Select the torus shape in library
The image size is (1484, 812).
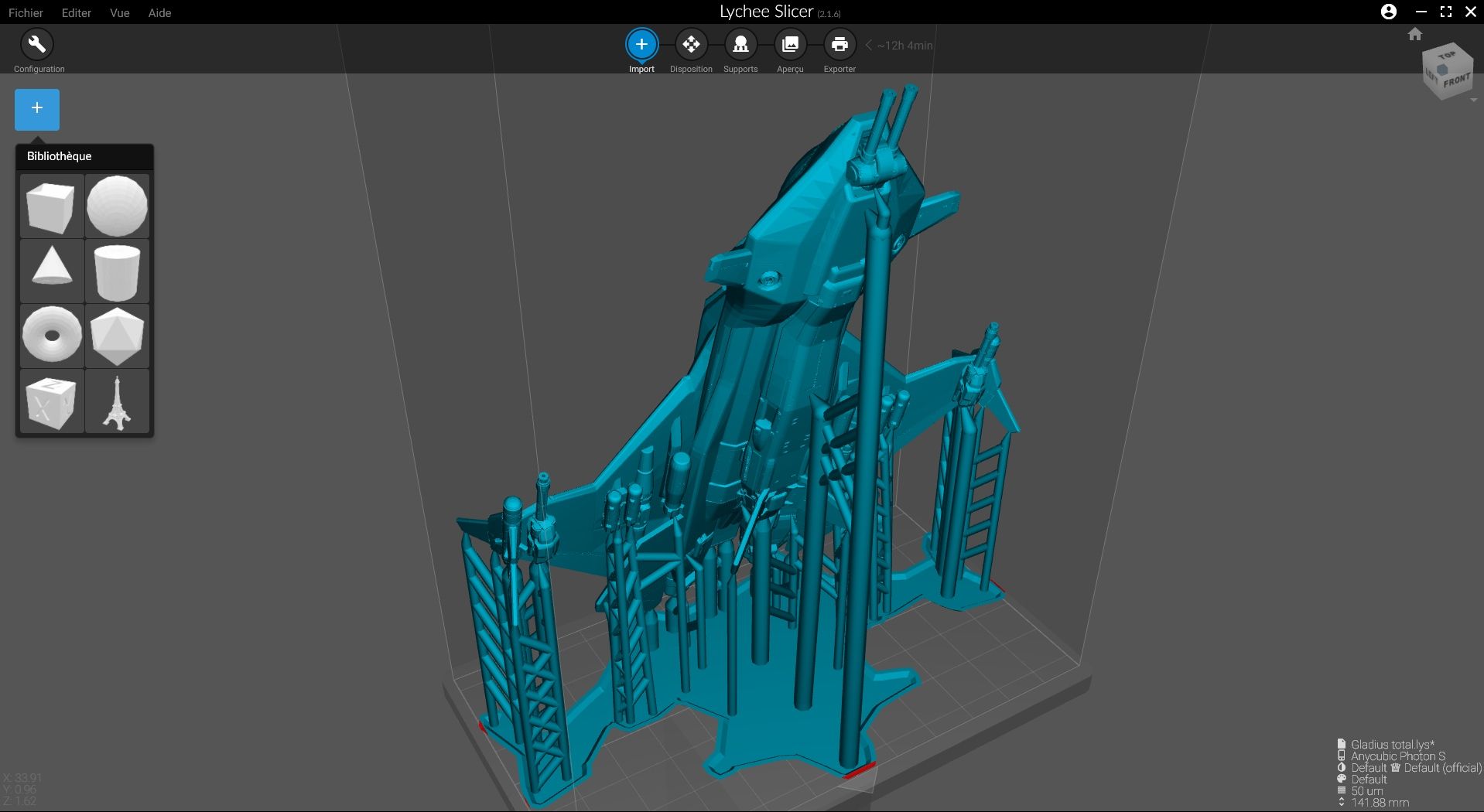(x=51, y=335)
